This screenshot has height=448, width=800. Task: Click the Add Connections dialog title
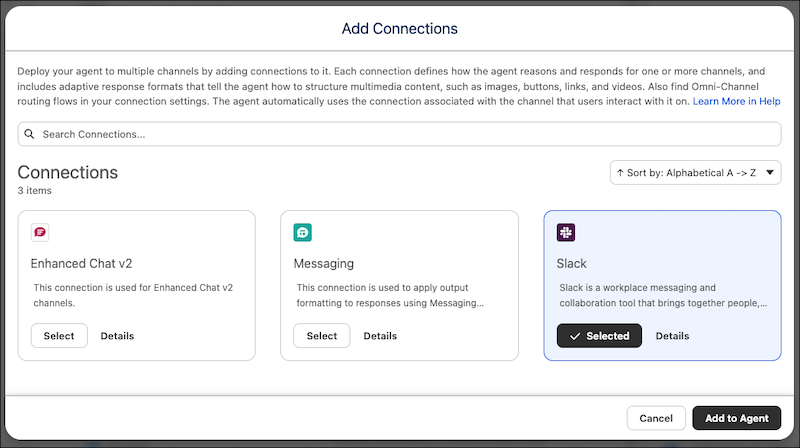click(399, 29)
